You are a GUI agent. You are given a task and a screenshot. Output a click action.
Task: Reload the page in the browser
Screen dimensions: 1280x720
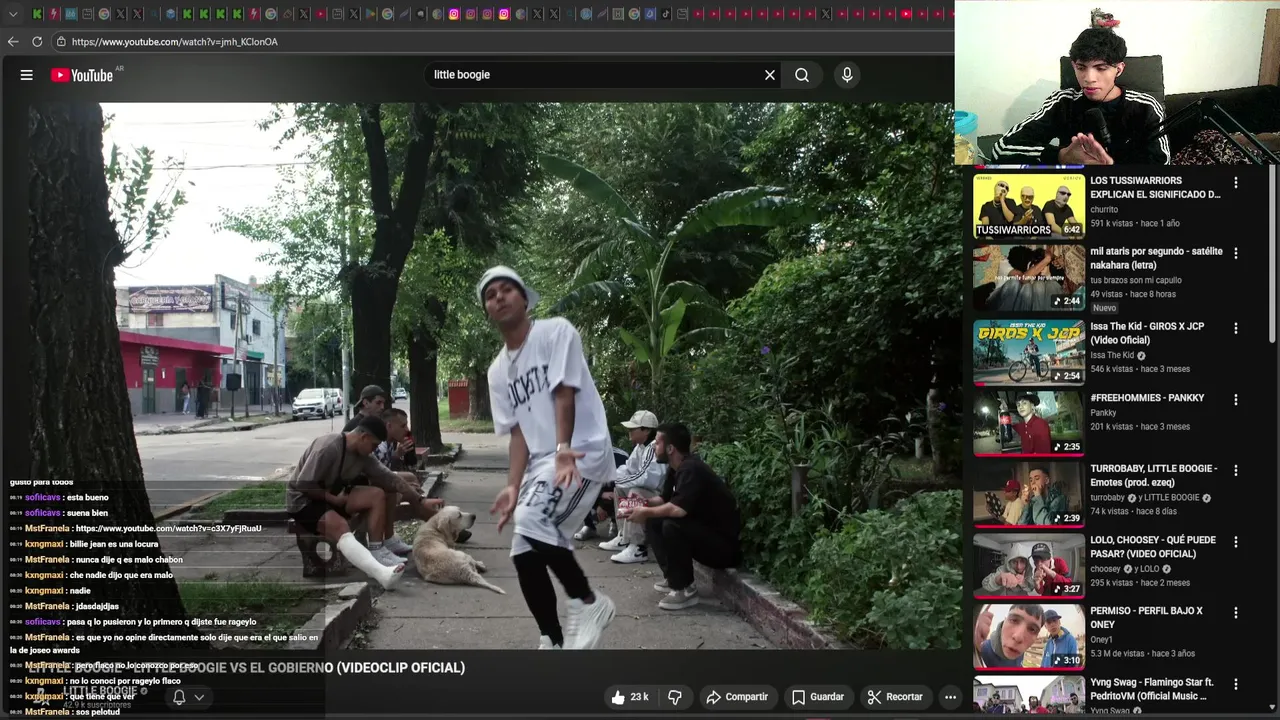point(37,42)
